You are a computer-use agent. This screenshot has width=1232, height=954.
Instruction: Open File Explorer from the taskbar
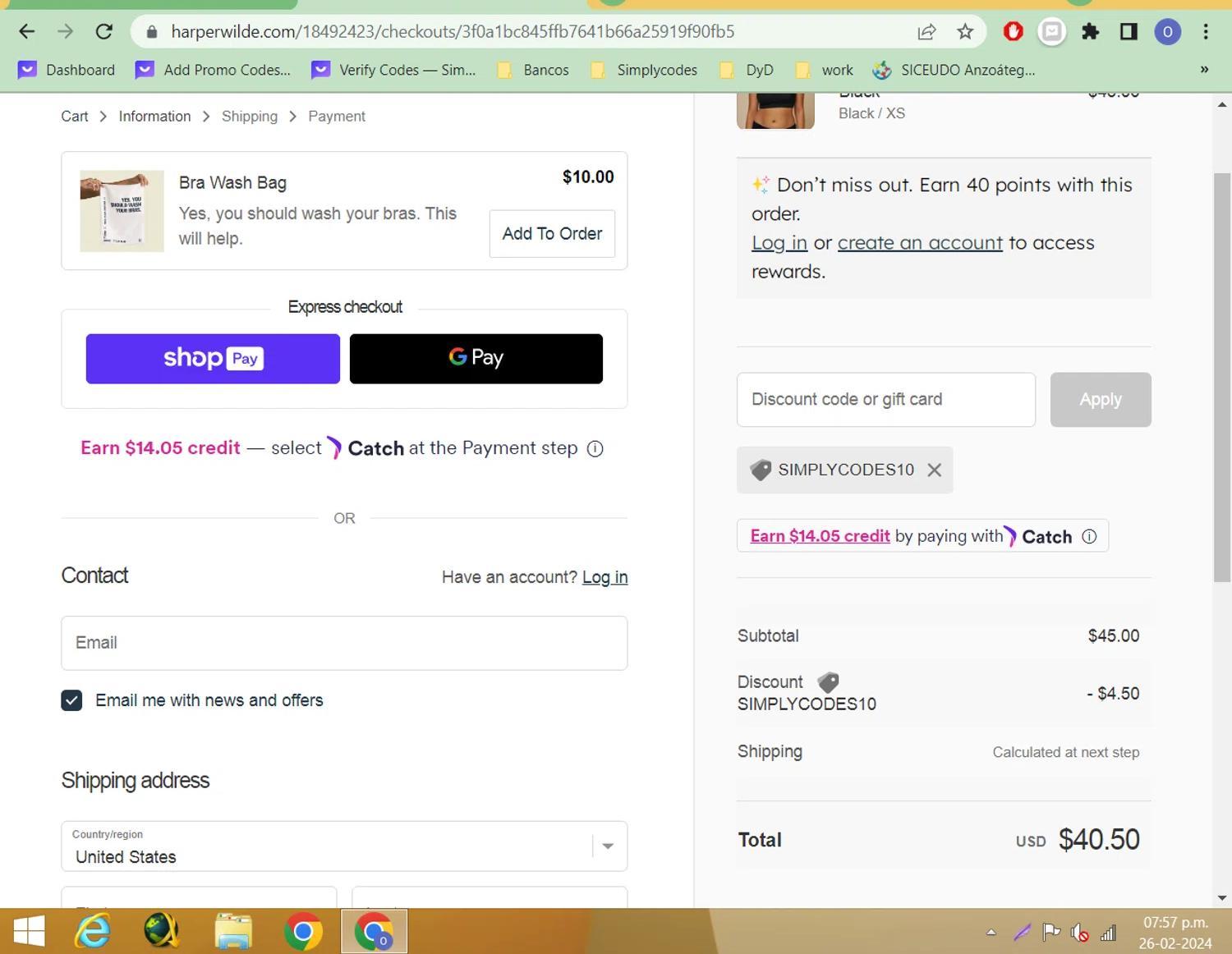pos(233,932)
